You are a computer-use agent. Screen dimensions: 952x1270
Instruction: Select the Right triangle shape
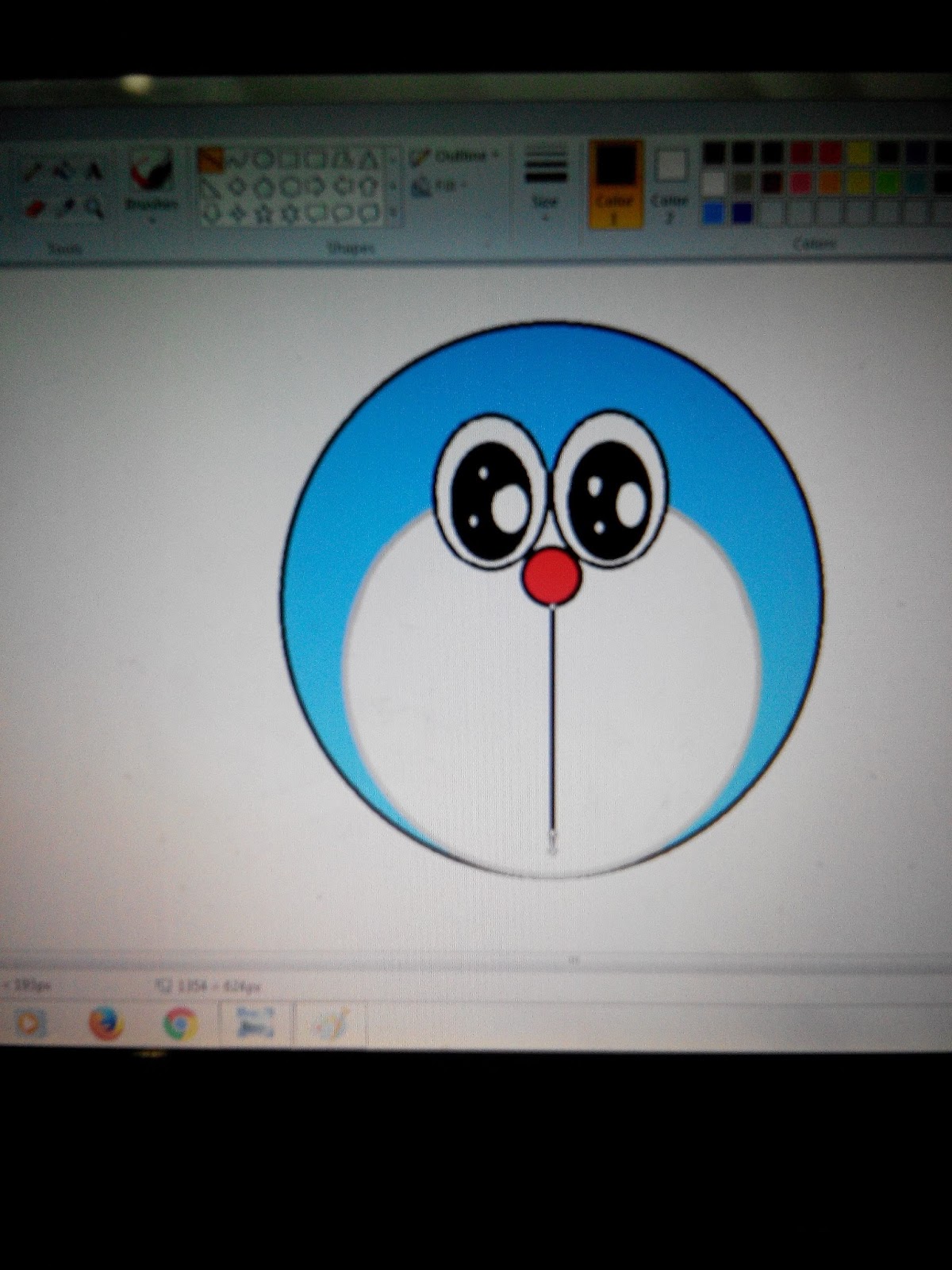point(210,187)
